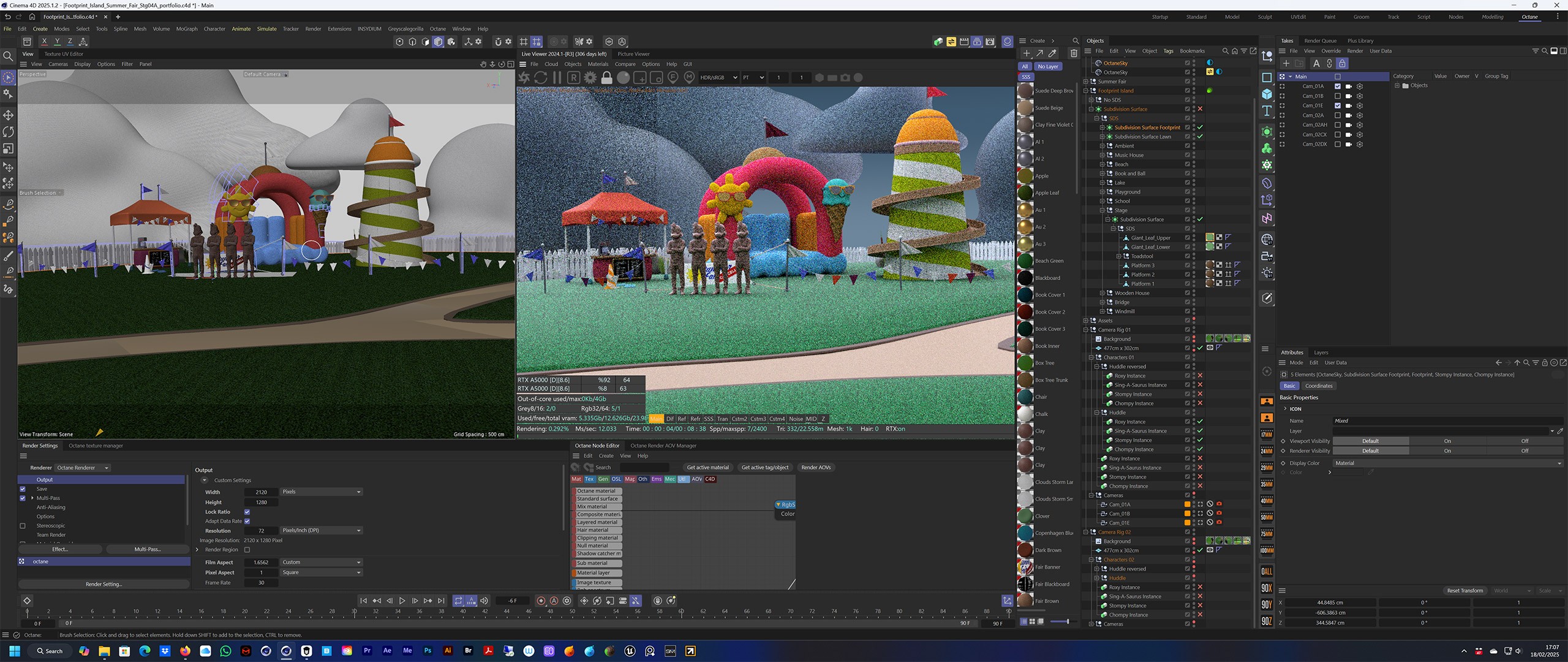The height and width of the screenshot is (662, 1568).
Task: Enable the Render Region checkbox
Action: point(247,550)
